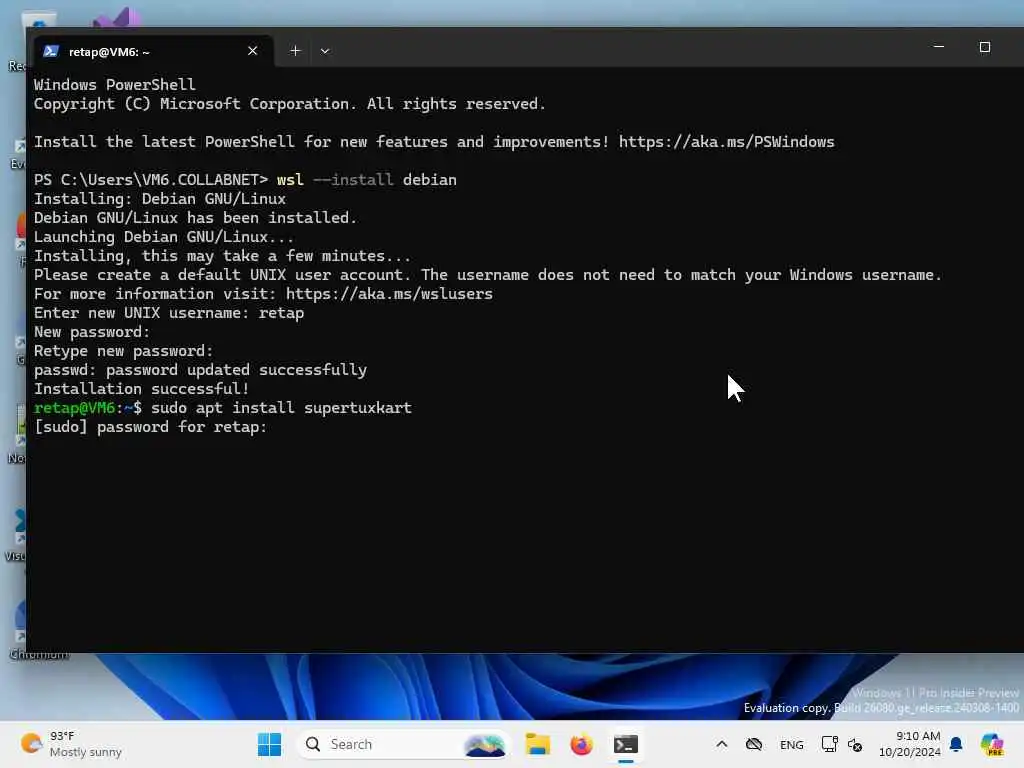Click the muted volume tray icon
1024x768 pixels.
click(855, 744)
